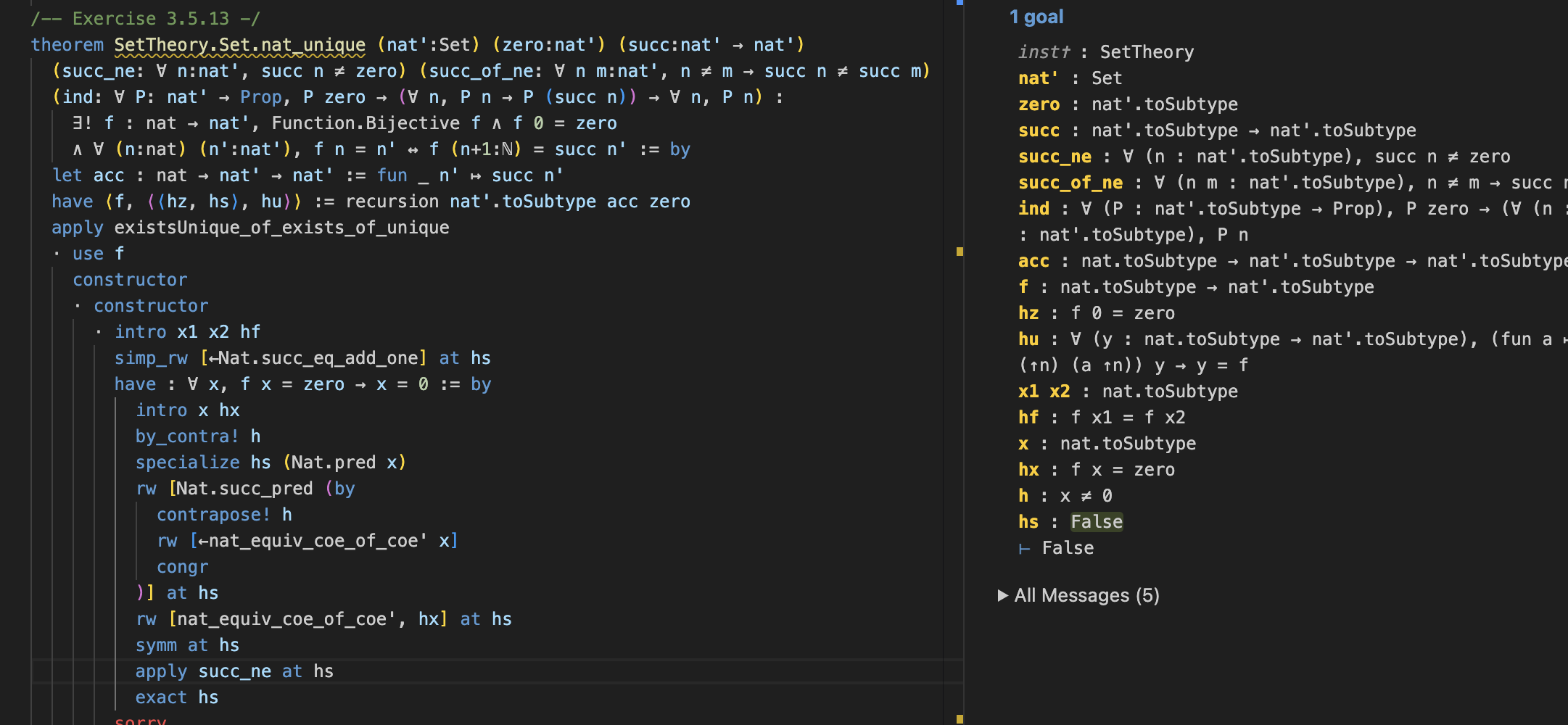Click SetTheory type in the inst hypothesis
Screen dimensions: 1568x725
point(1146,52)
